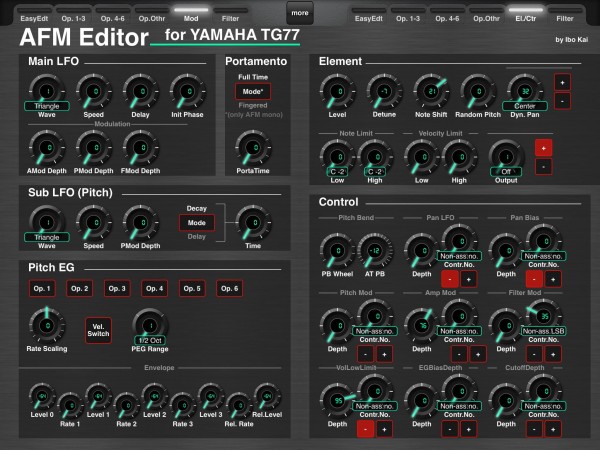Decrease Dyn. Pan with the minus button
The image size is (600, 450).
[562, 101]
